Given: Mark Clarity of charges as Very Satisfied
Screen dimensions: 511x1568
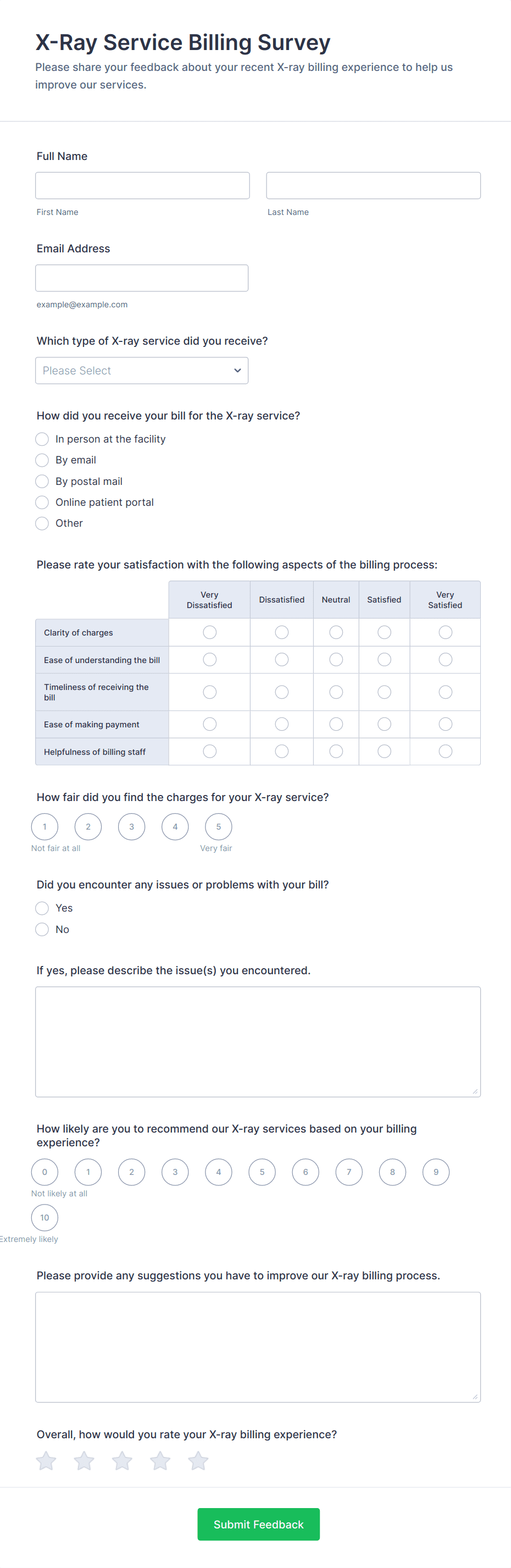Looking at the screenshot, I should tap(445, 632).
